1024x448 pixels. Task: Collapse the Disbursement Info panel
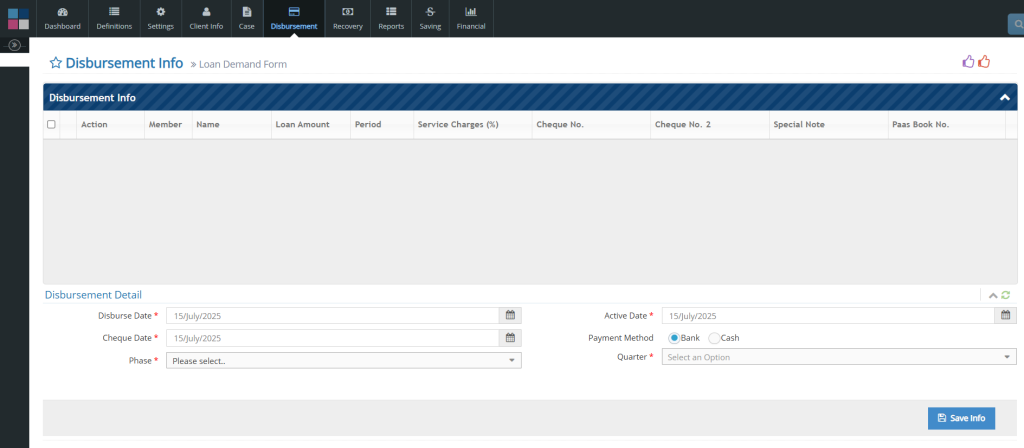[x=1004, y=98]
